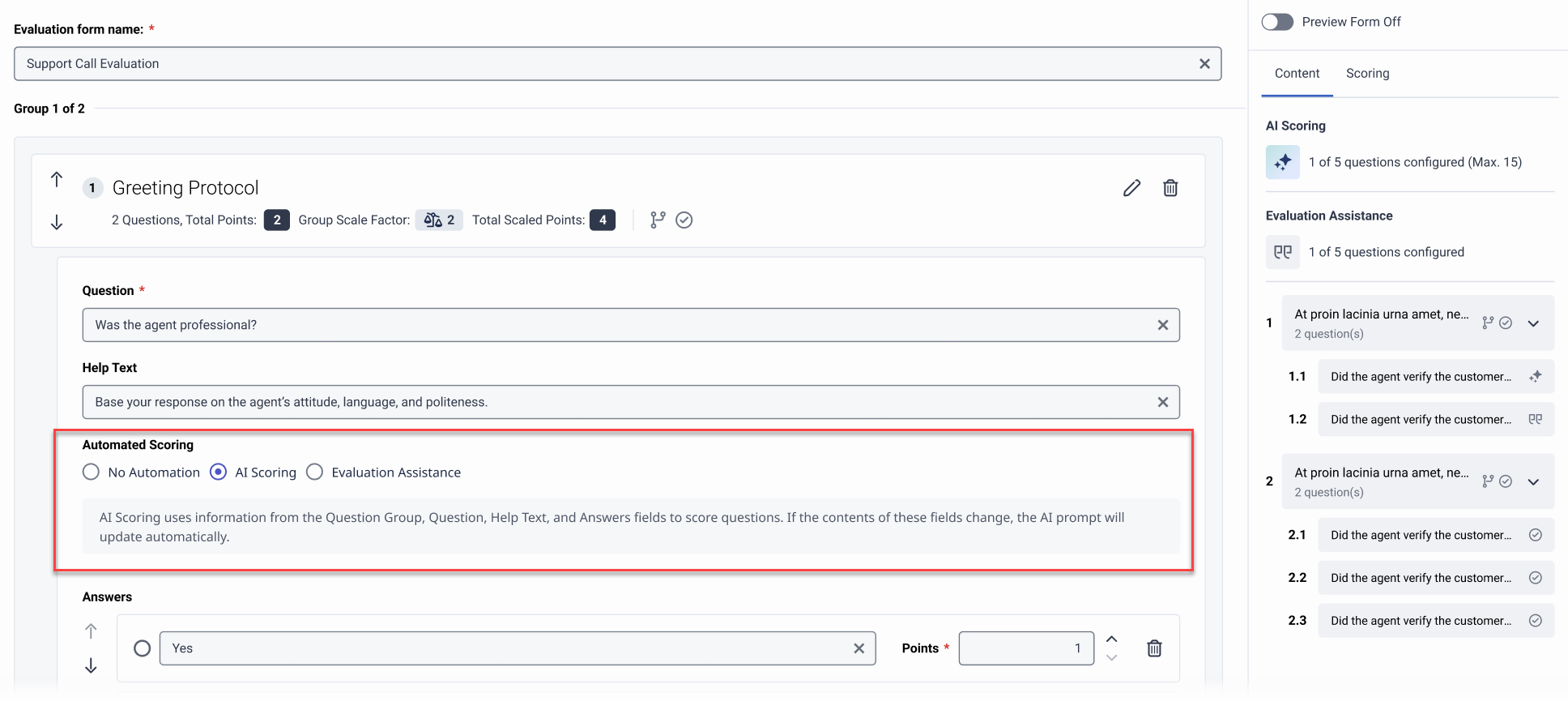Edit the Greeting Protocol group title
The width and height of the screenshot is (1568, 714).
point(1131,188)
